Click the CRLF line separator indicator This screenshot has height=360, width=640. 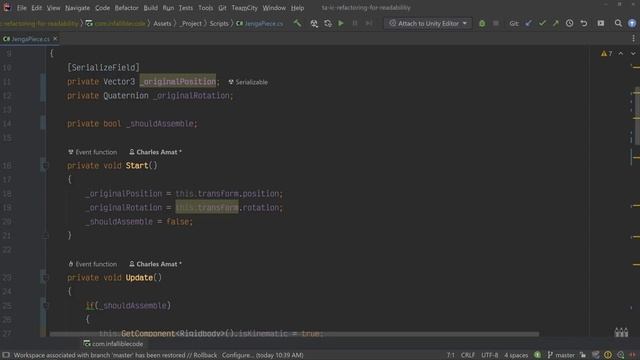coord(468,355)
